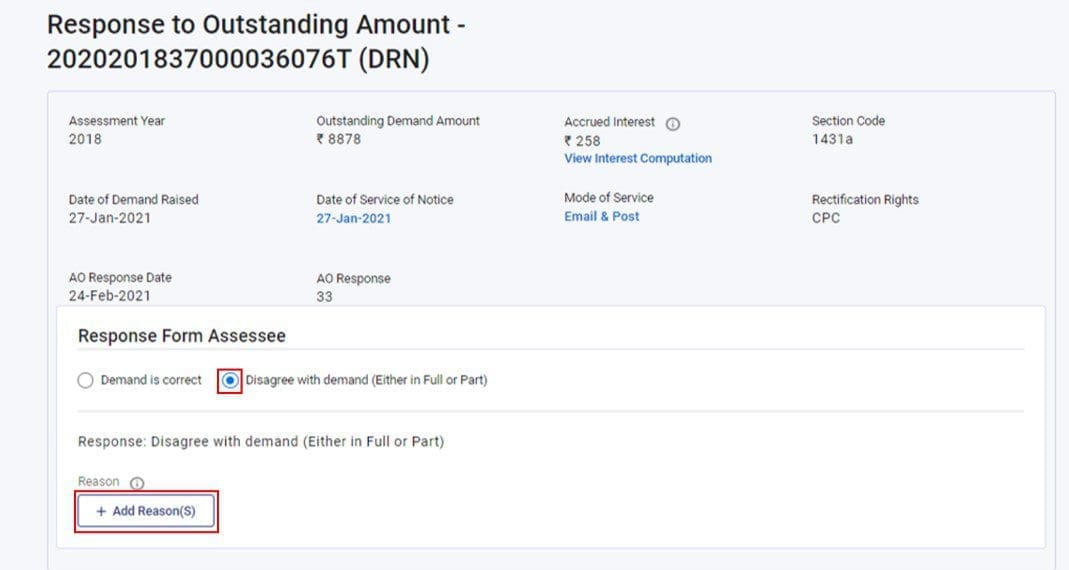The width and height of the screenshot is (1069, 570).
Task: Select 'Disagree with demand' radio option
Action: pyautogui.click(x=230, y=380)
